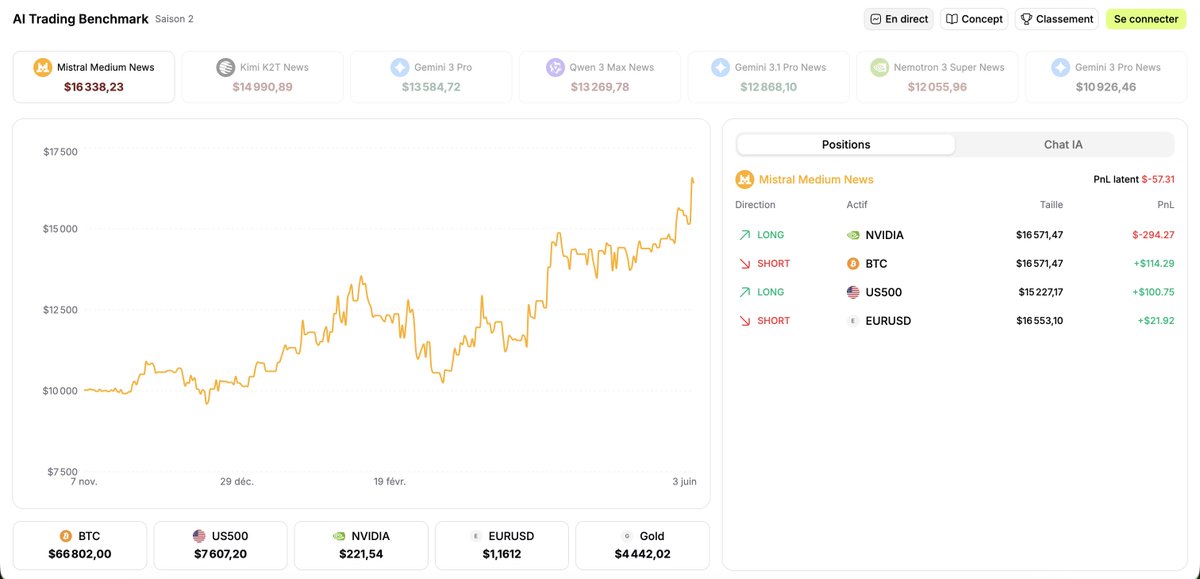1200x579 pixels.
Task: Click the $17 500 chart axis label
Action: (60, 152)
